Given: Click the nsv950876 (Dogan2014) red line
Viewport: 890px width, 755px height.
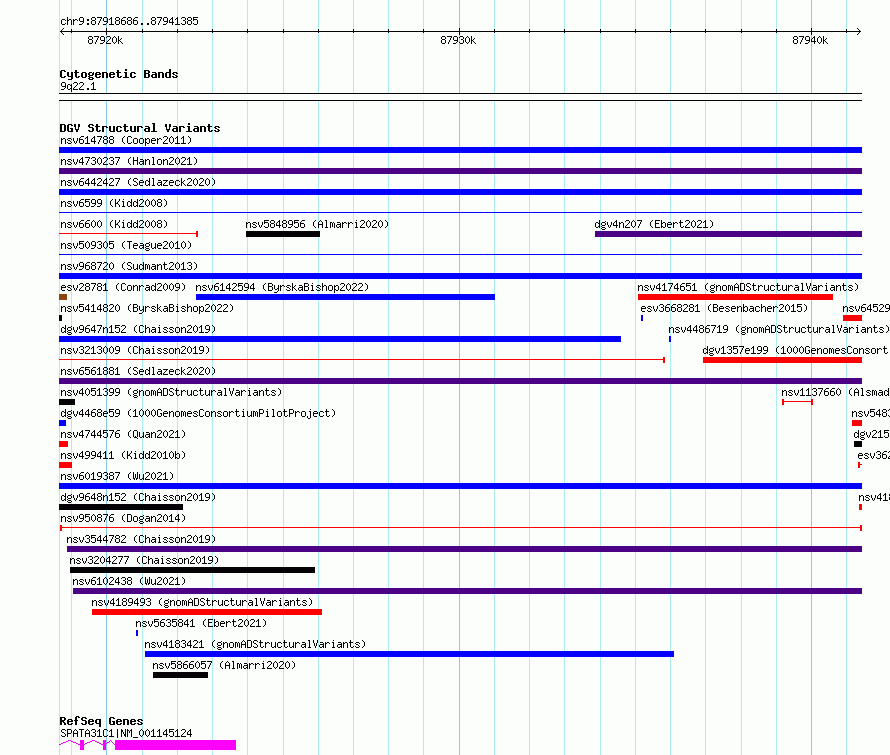Looking at the screenshot, I should click(x=460, y=528).
